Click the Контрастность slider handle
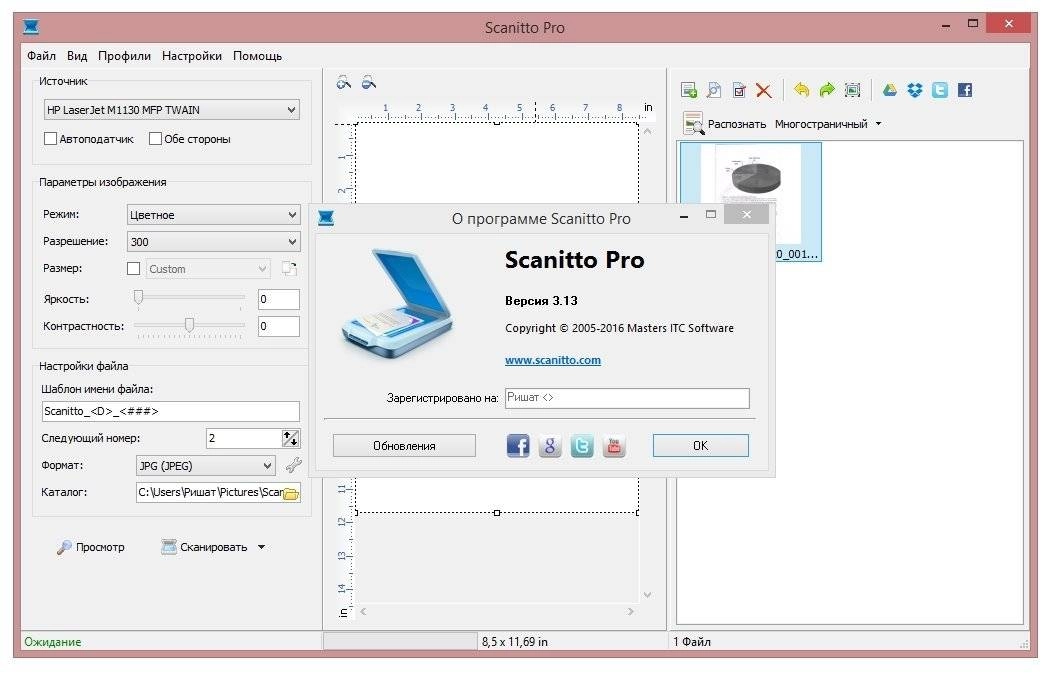Screen dimensions: 1055x677 pos(190,325)
